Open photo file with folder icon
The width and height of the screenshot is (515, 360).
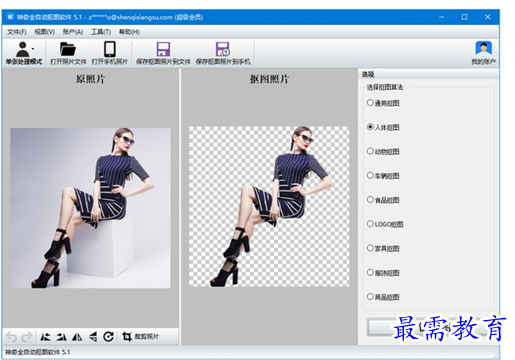click(x=68, y=53)
